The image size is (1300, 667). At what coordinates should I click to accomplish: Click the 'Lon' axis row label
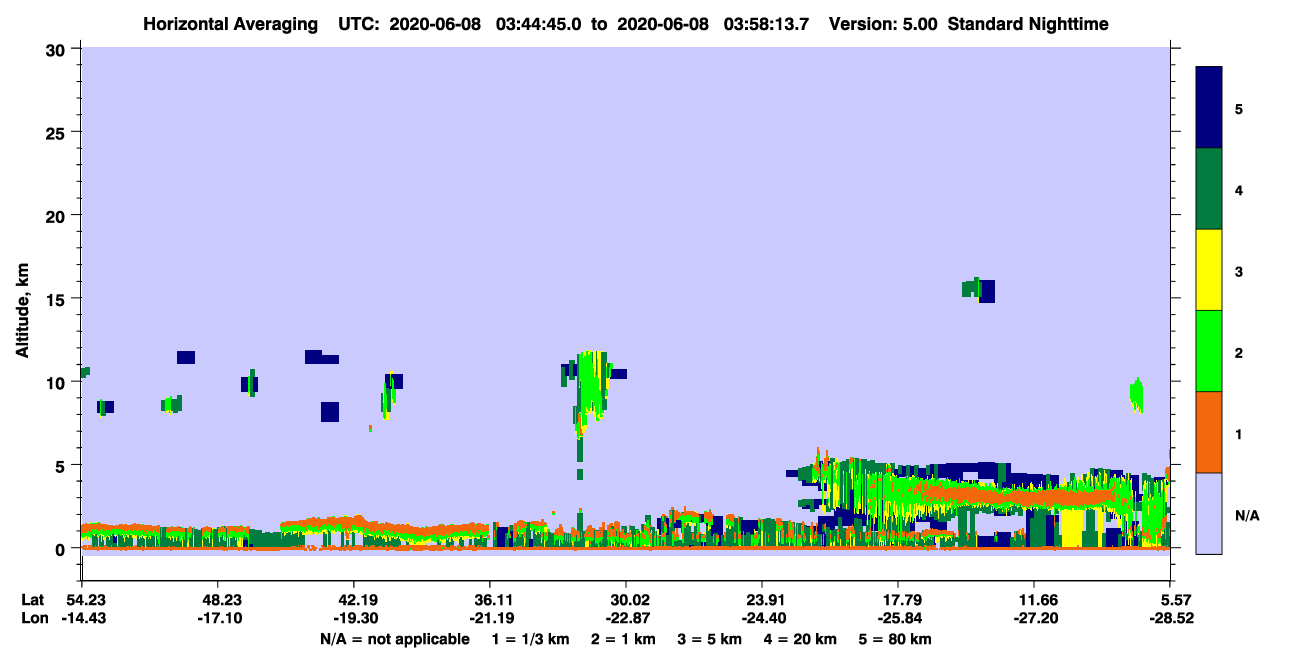tap(33, 619)
